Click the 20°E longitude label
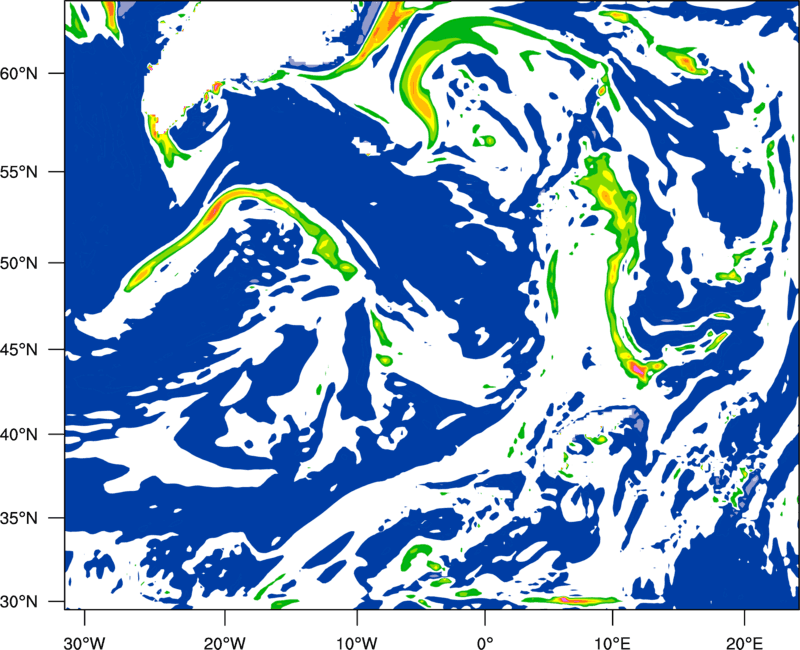The height and width of the screenshot is (650, 800). tap(744, 642)
